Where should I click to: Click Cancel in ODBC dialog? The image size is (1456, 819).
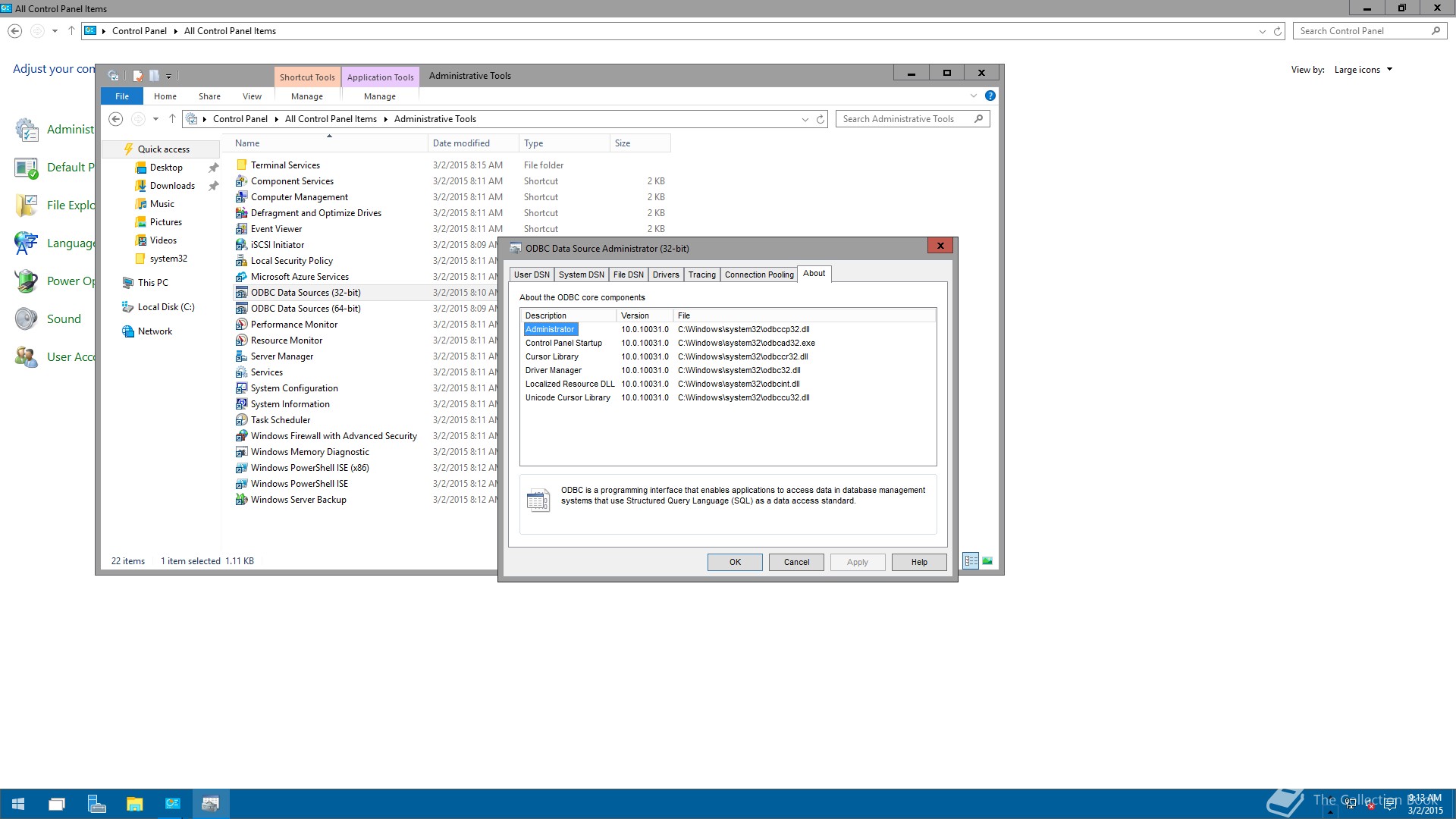796,562
